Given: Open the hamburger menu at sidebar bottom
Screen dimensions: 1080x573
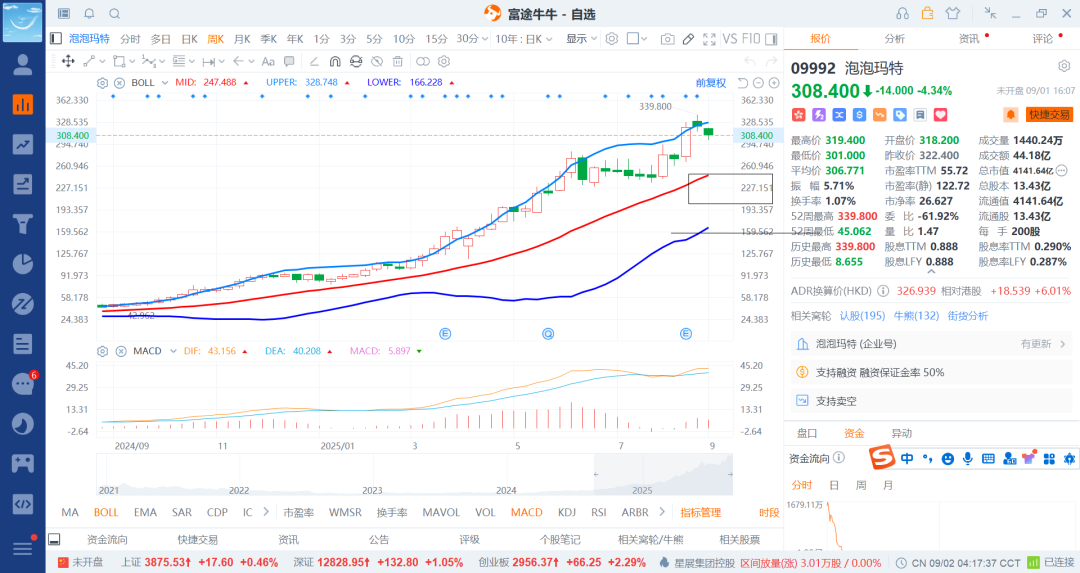Looking at the screenshot, I should click(x=23, y=548).
